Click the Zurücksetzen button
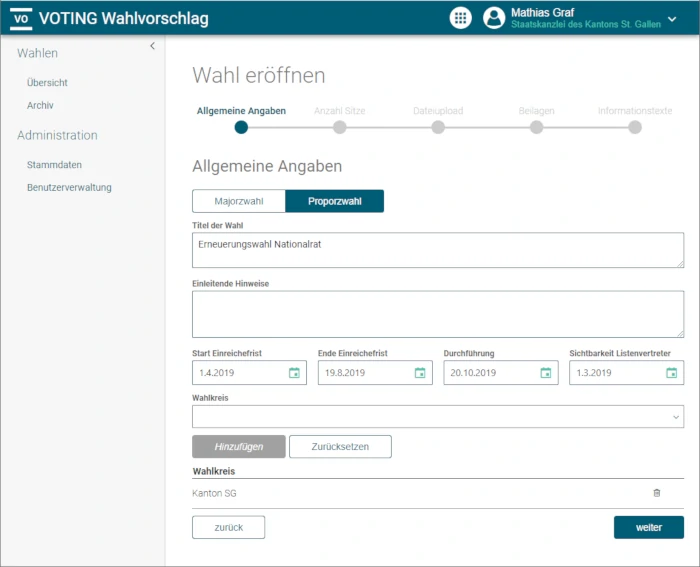 340,447
